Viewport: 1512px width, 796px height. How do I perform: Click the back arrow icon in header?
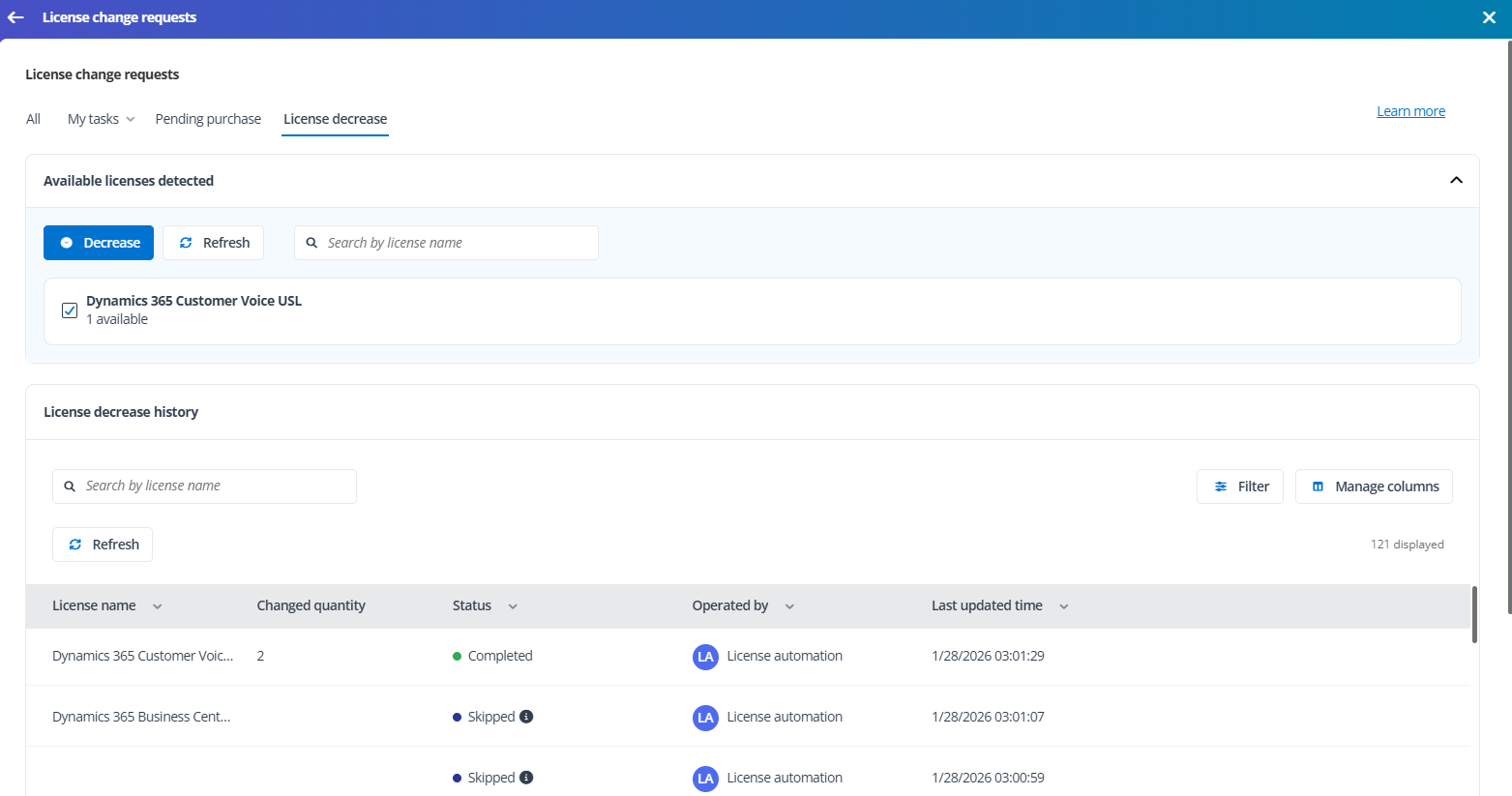(x=15, y=17)
